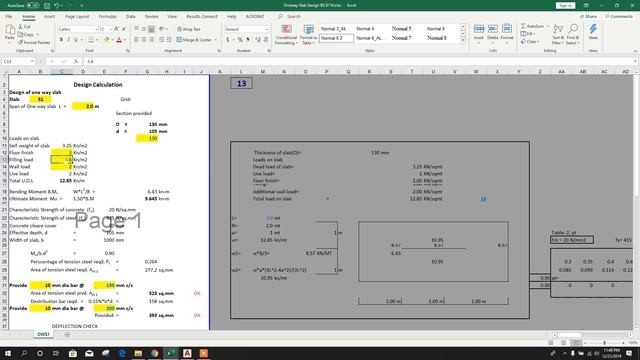Click the Cut scissors icon
This screenshot has width=640, height=360.
20,27
